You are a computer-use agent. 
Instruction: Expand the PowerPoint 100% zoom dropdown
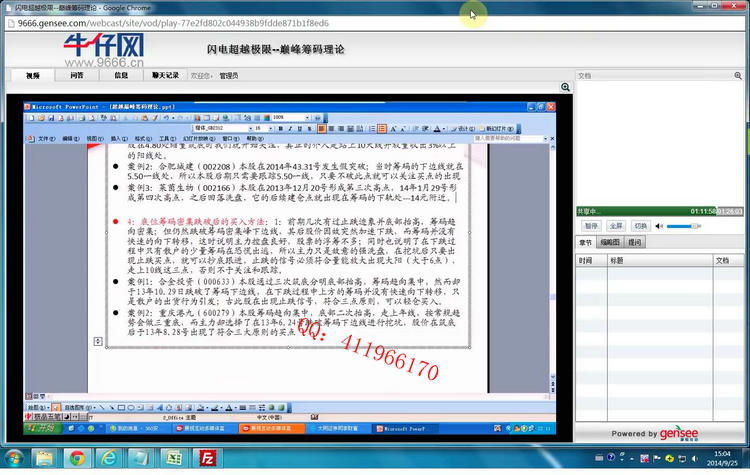307,117
